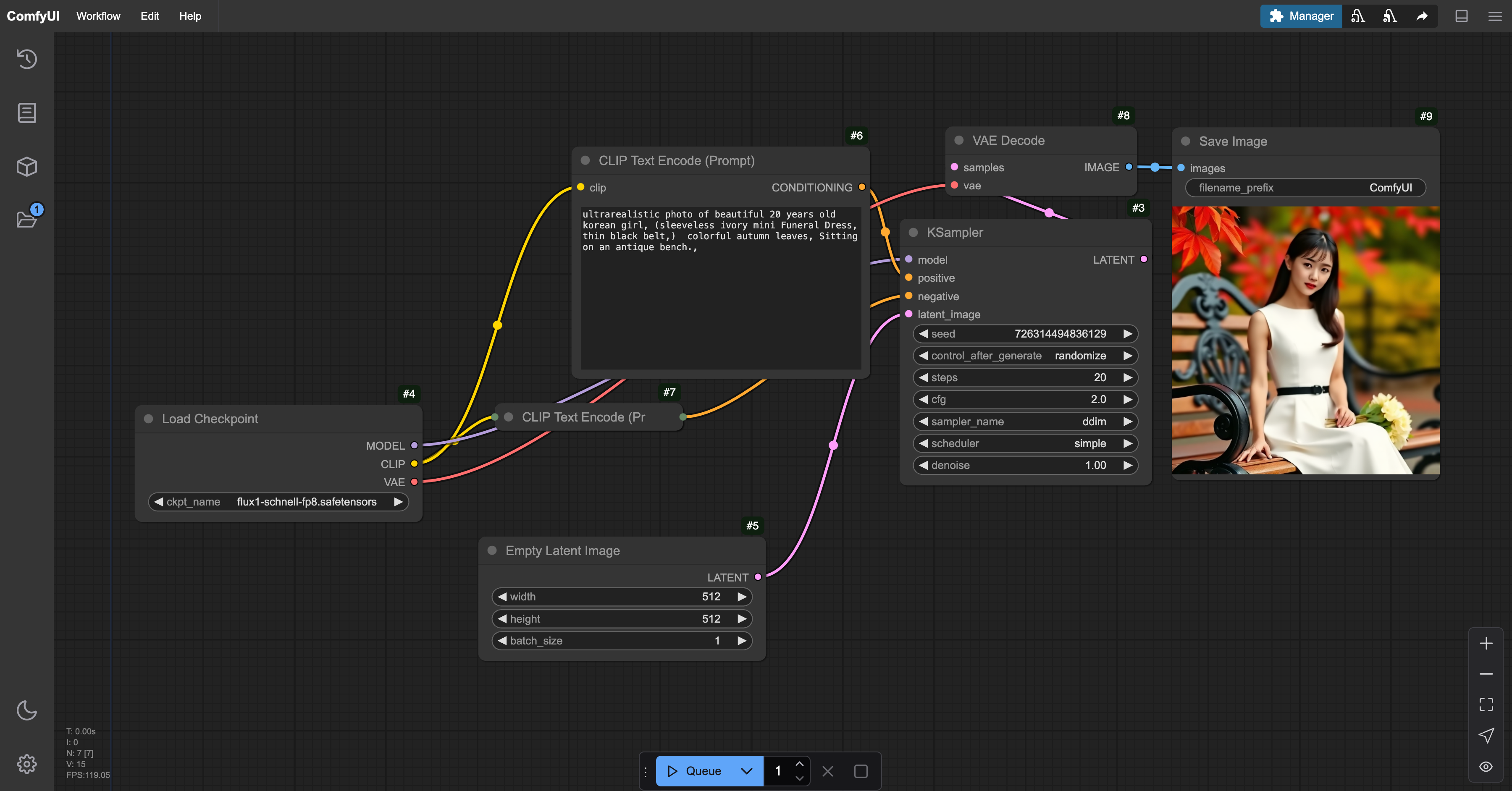The height and width of the screenshot is (791, 1512).
Task: Open the Queue button dropdown arrow
Action: (x=746, y=771)
